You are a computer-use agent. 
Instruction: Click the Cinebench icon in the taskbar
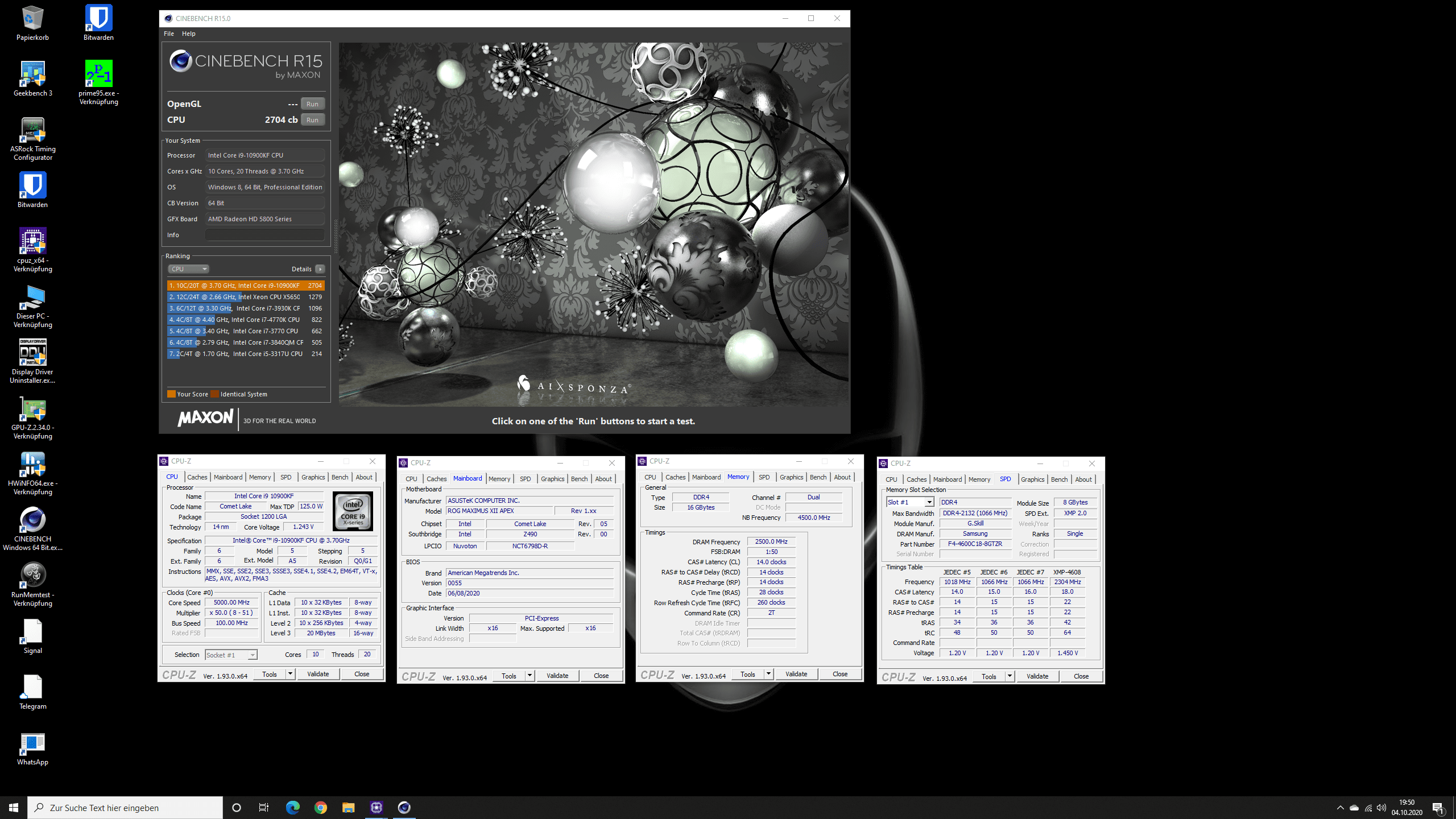[404, 808]
